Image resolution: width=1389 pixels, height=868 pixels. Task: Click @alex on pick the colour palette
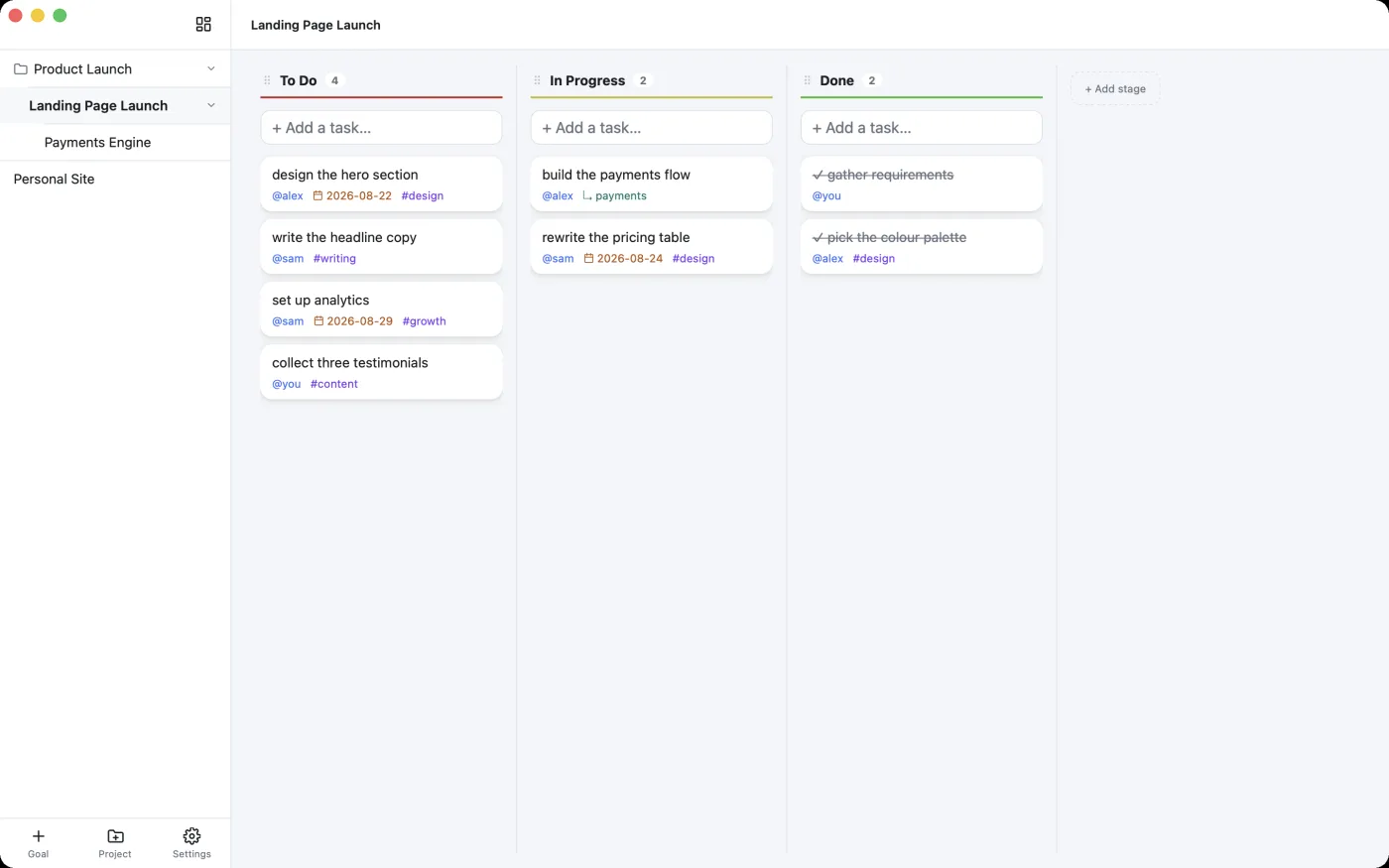[x=827, y=258]
